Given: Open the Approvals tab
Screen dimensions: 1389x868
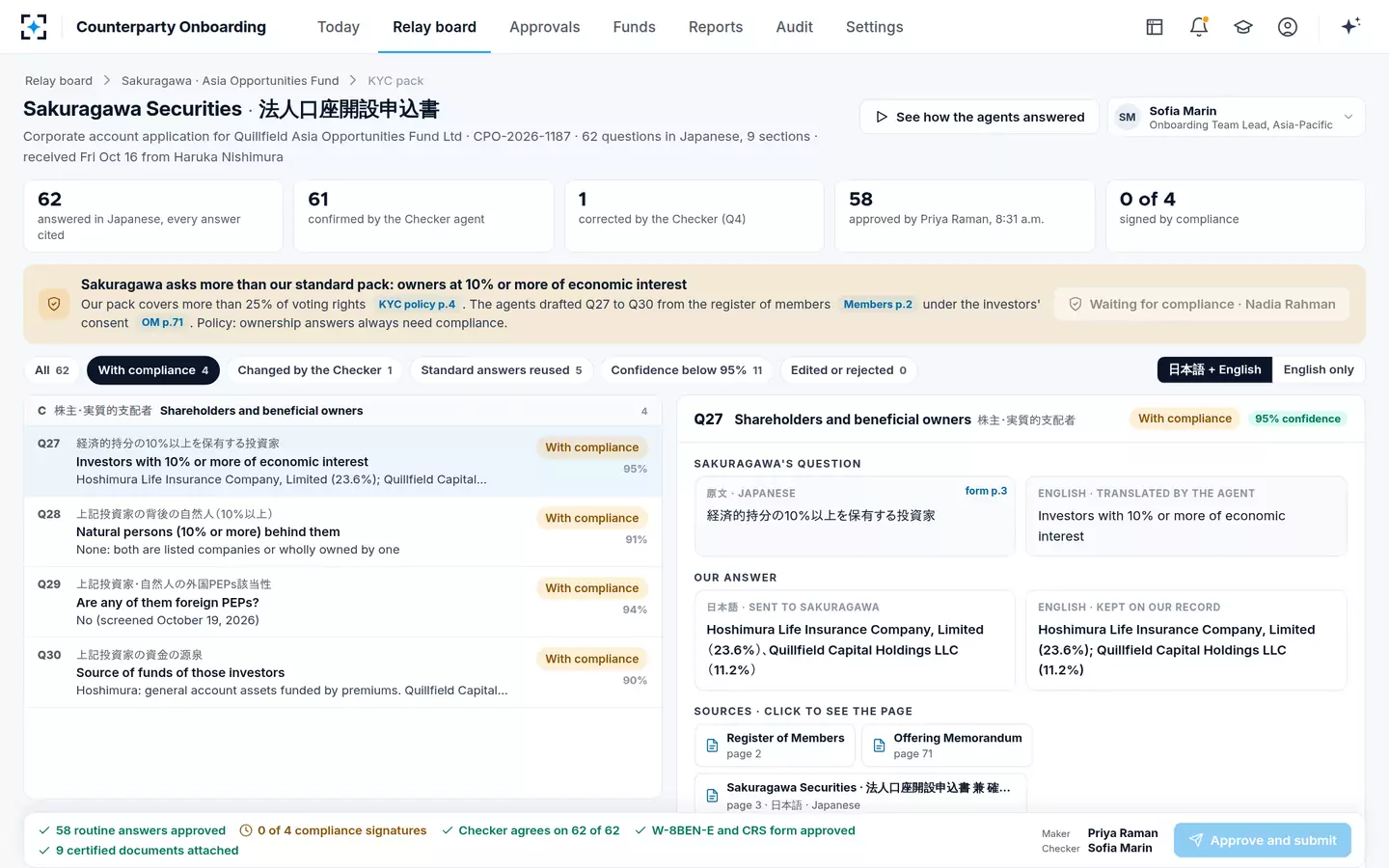Looking at the screenshot, I should pos(545,27).
